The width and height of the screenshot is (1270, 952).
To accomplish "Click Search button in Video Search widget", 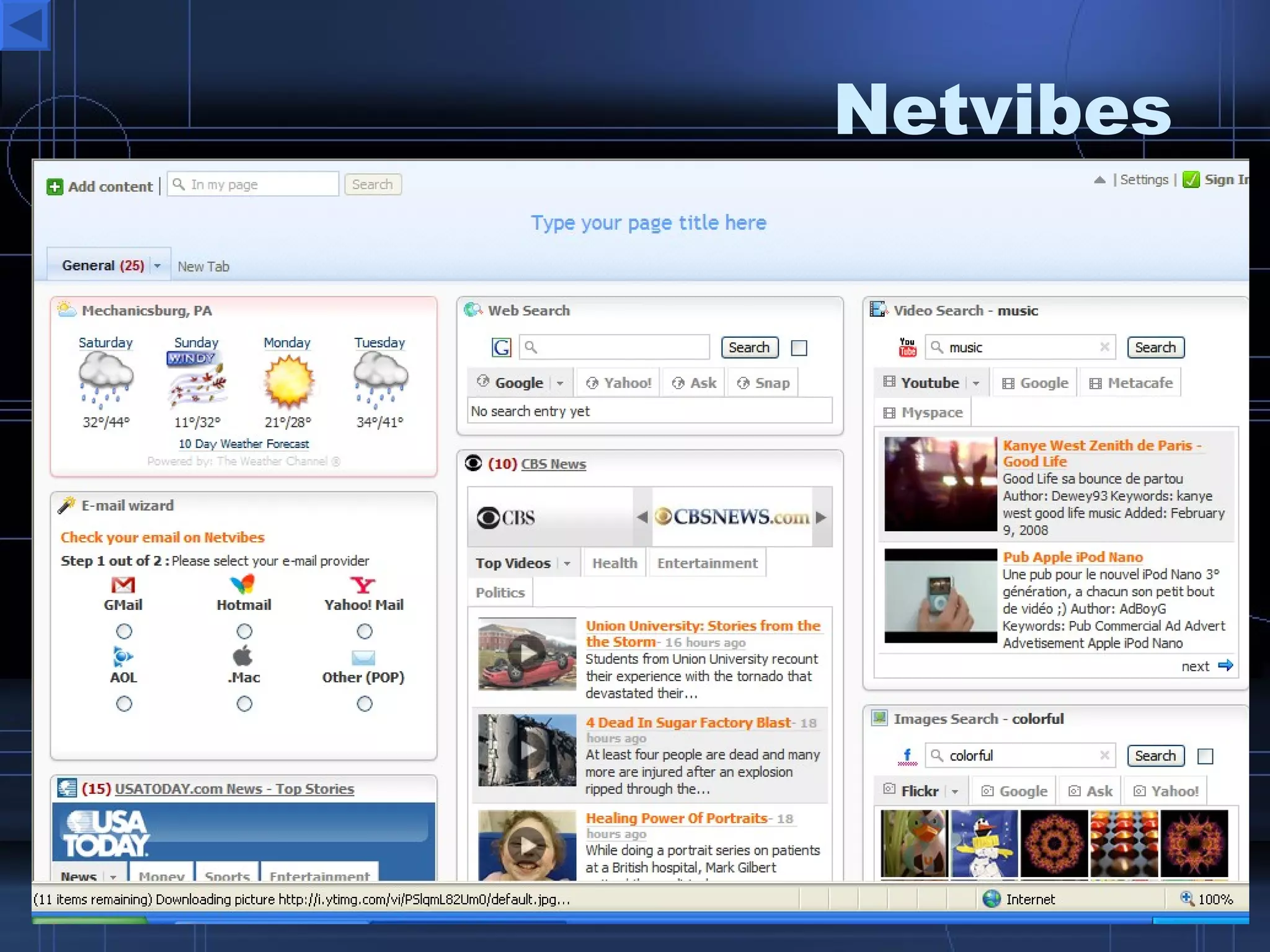I will coord(1155,347).
